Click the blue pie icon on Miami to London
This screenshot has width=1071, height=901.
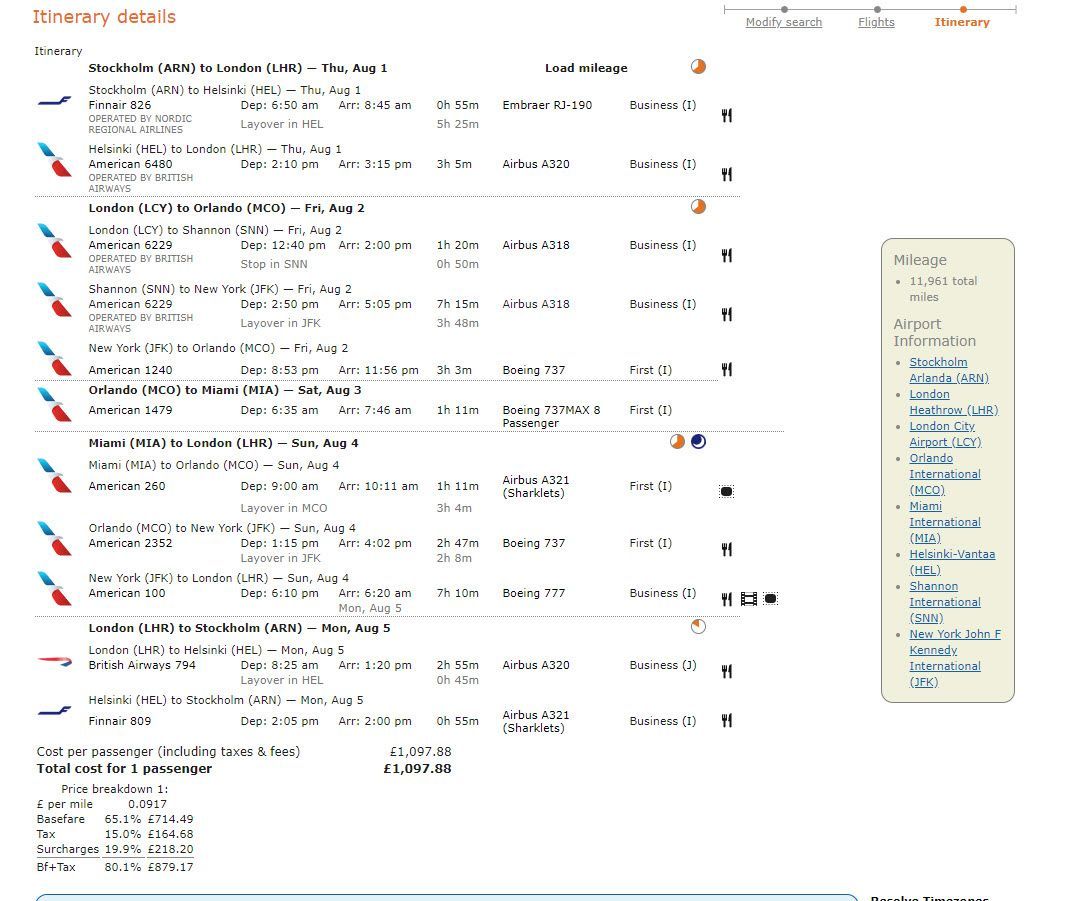click(698, 442)
